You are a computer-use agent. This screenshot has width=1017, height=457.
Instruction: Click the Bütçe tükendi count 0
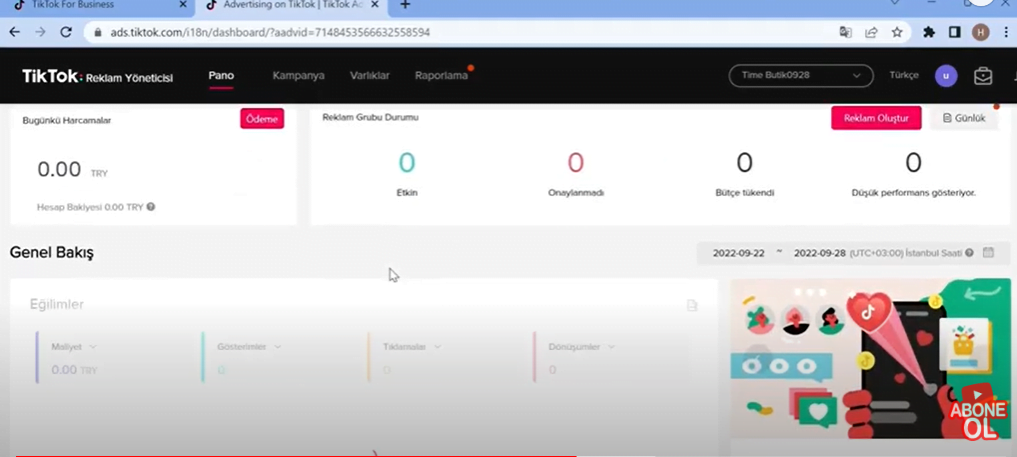745,162
